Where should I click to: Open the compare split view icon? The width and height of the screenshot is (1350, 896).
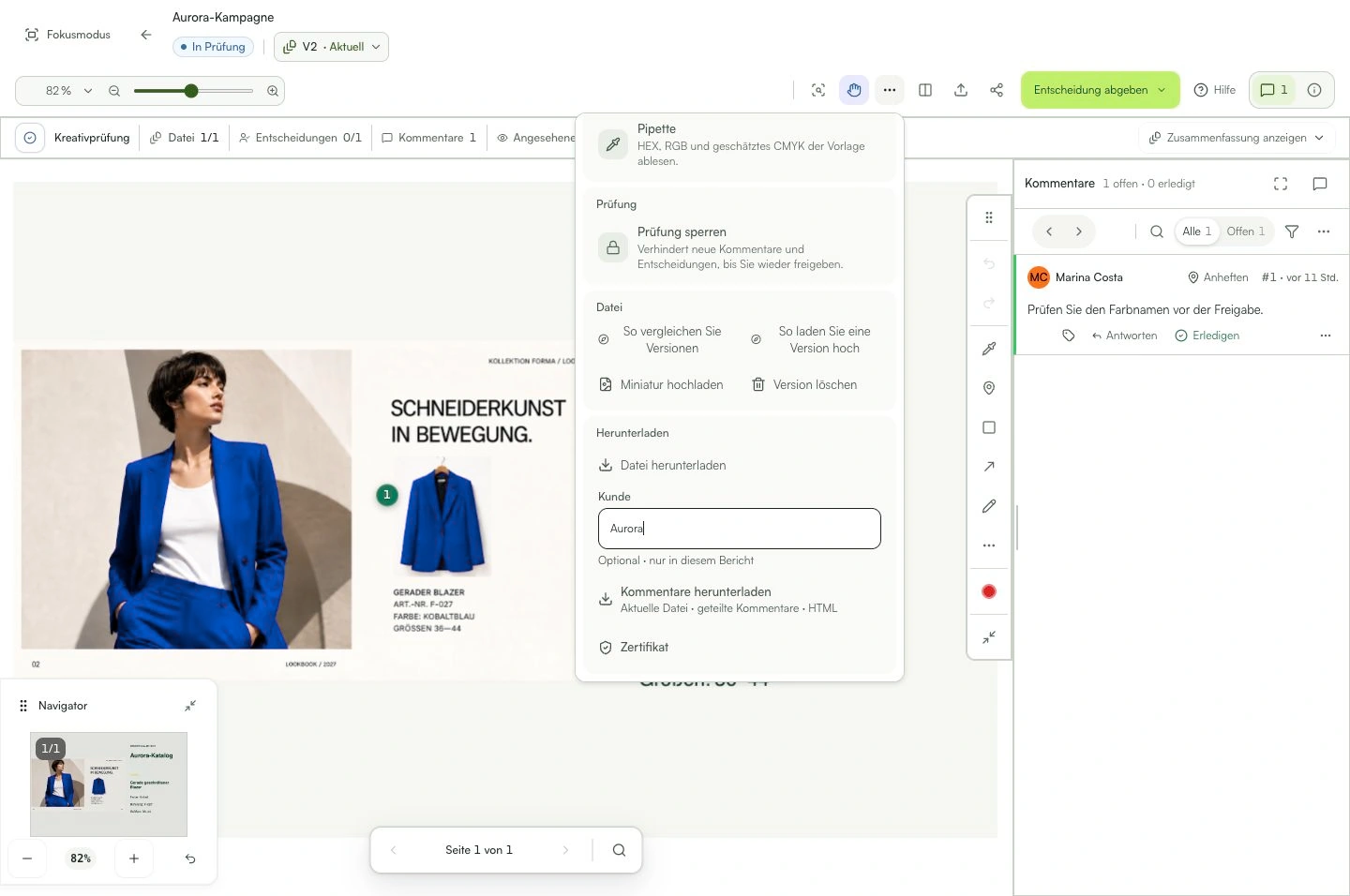point(925,90)
